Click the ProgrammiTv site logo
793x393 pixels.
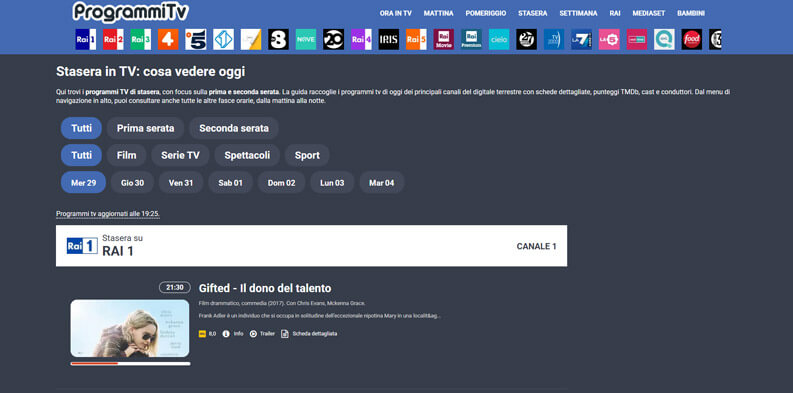(x=130, y=12)
